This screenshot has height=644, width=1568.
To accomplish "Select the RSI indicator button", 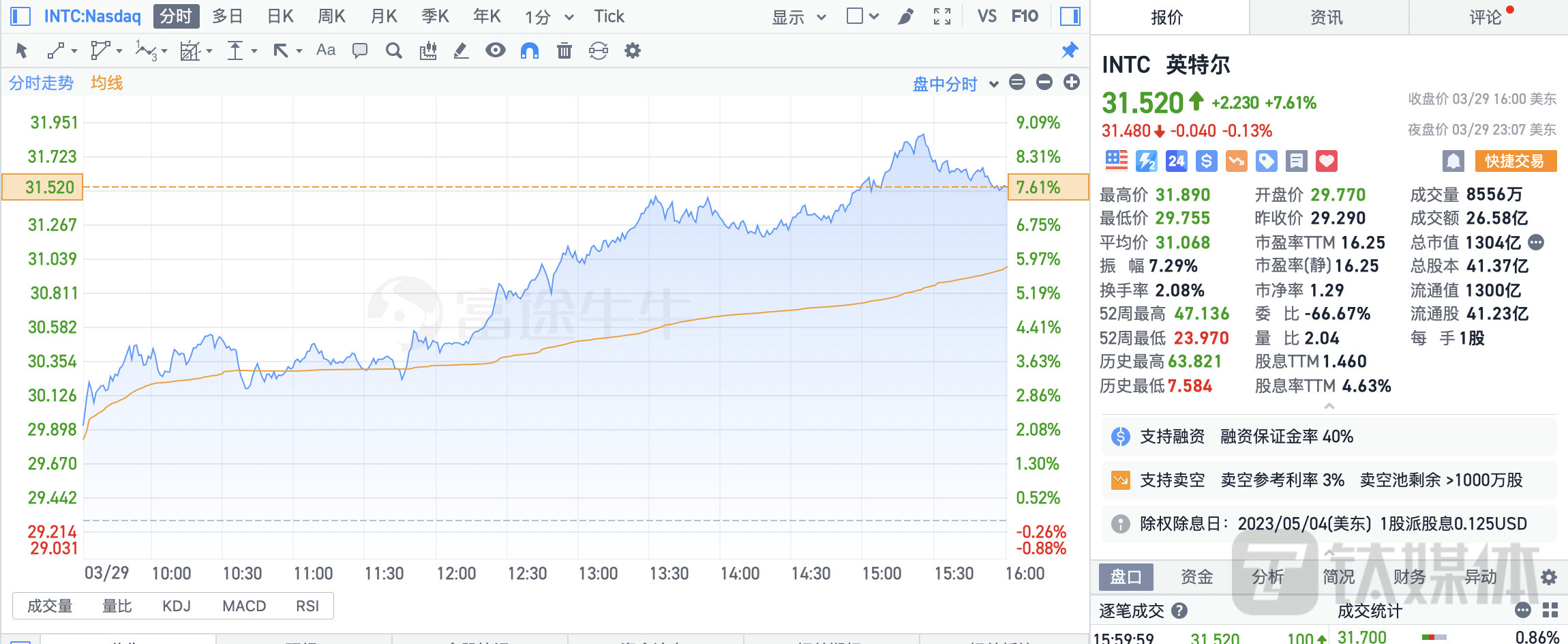I will pyautogui.click(x=307, y=606).
